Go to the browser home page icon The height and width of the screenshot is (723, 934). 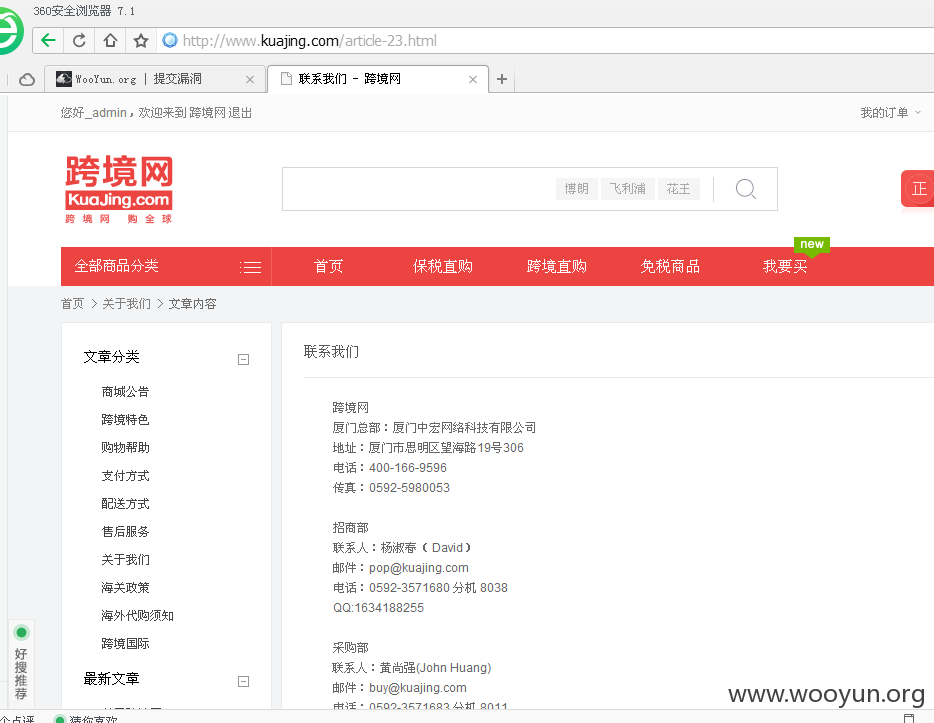click(110, 40)
